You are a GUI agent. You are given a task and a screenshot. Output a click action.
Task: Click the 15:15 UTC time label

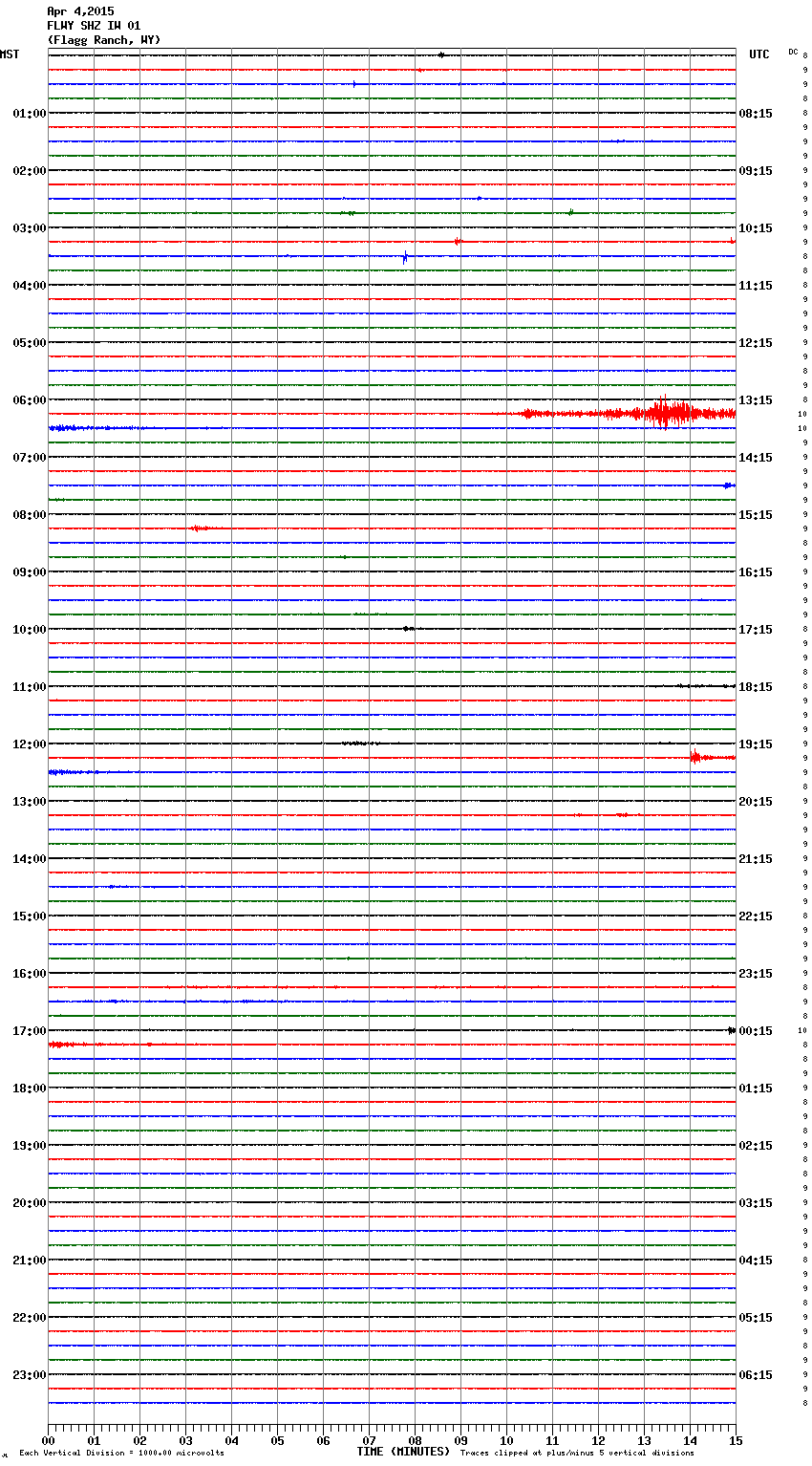pyautogui.click(x=756, y=515)
